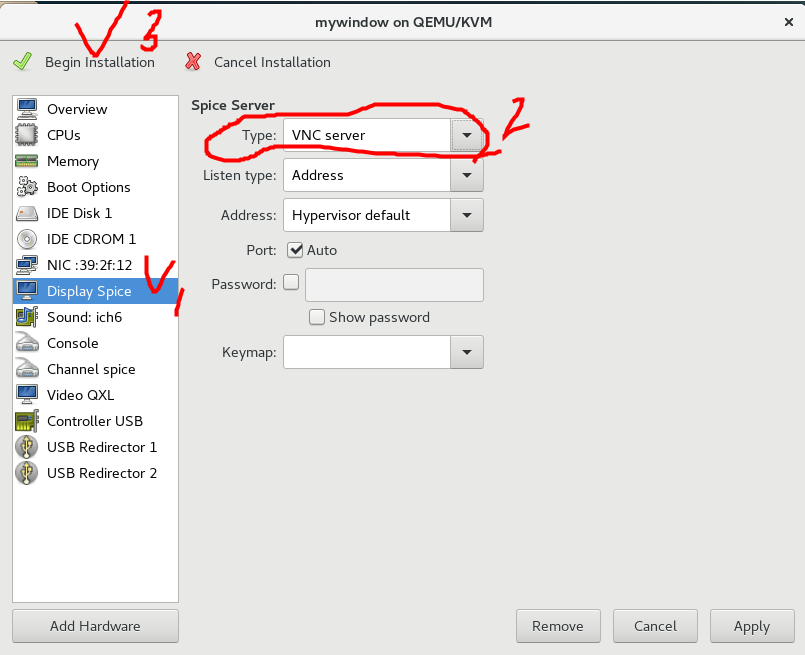
Task: Select IDE CDROM 1 entry
Action: (95, 239)
